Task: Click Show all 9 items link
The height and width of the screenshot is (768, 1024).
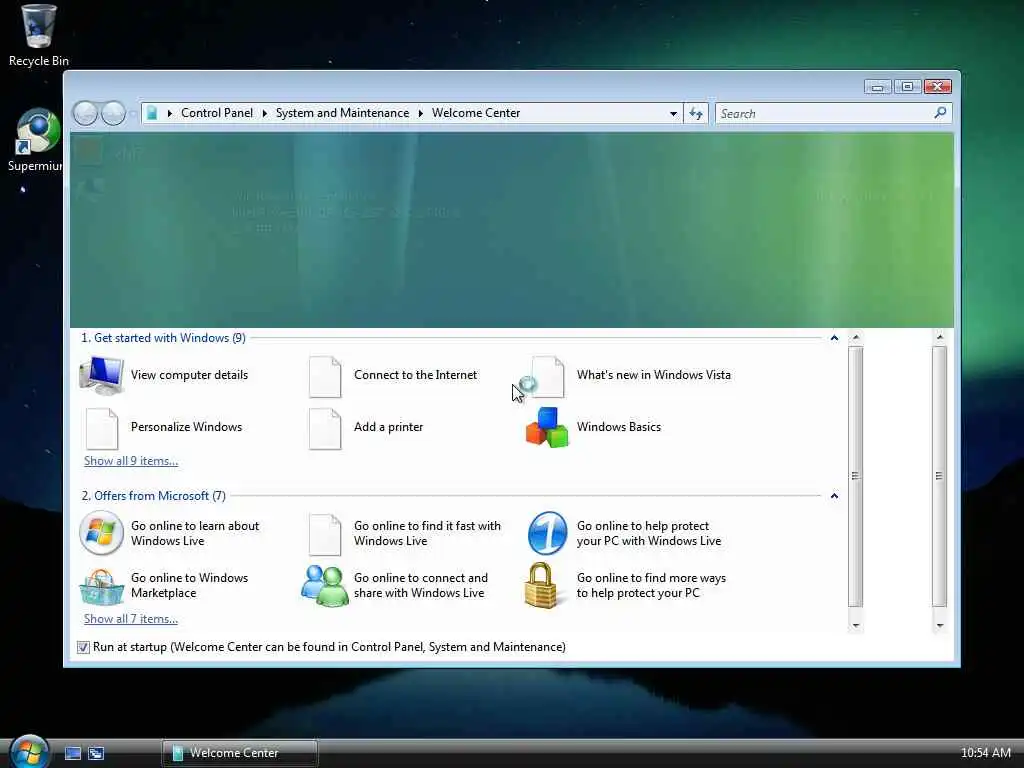Action: click(131, 461)
